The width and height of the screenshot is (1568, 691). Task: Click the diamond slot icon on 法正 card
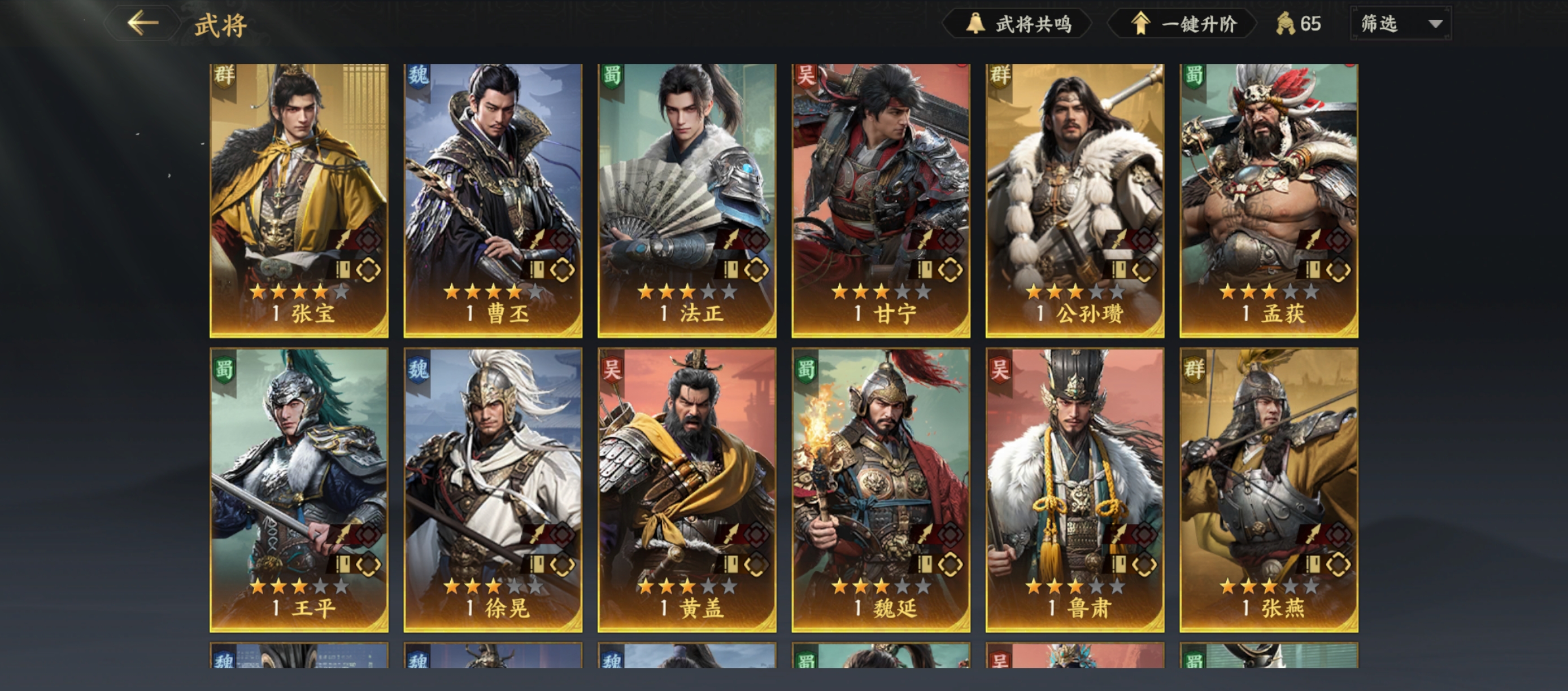pos(756,269)
